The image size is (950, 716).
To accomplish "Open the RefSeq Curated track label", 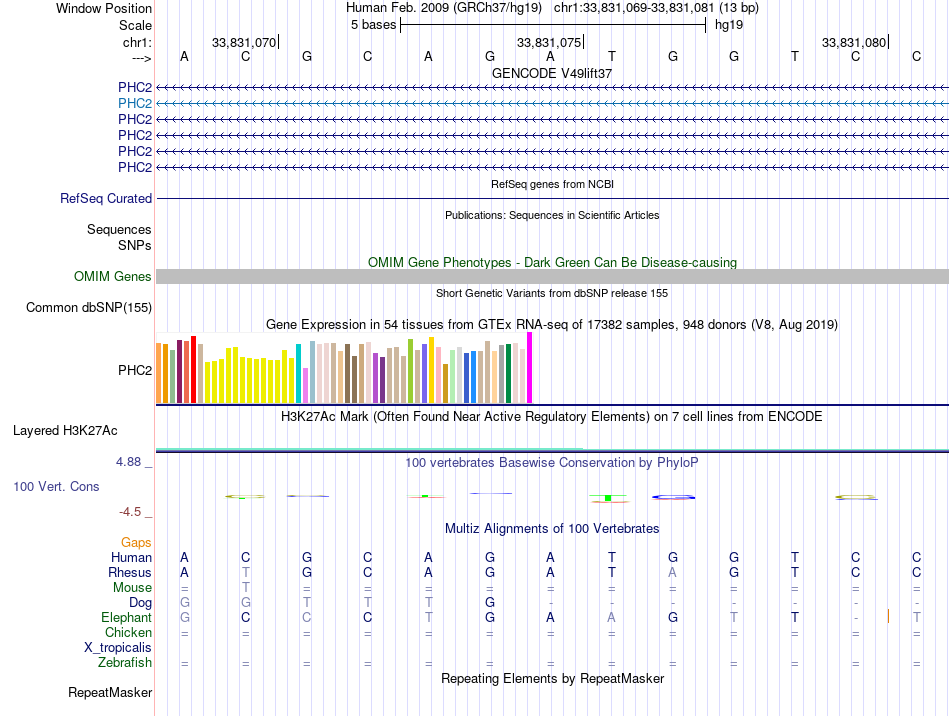I will tap(106, 199).
